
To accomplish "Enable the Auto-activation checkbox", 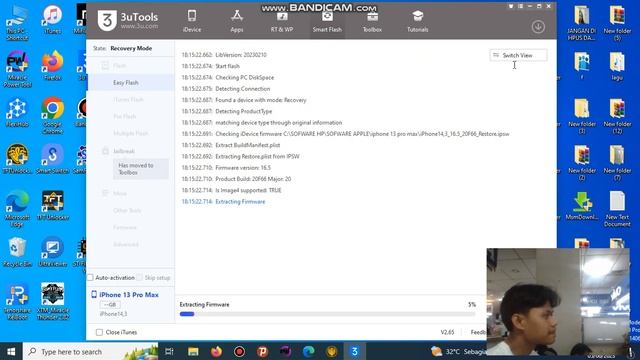I will pos(90,278).
